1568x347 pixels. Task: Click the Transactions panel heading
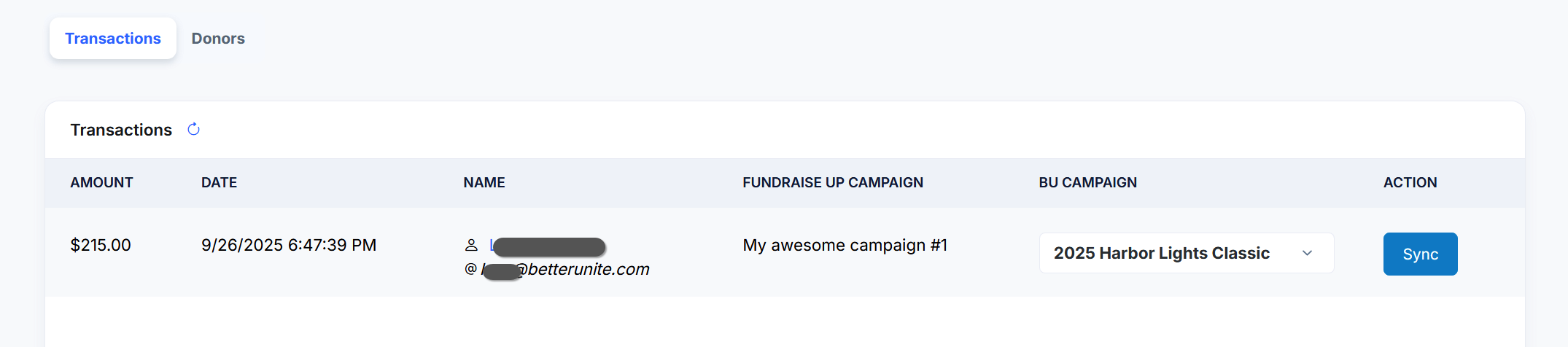pos(121,130)
